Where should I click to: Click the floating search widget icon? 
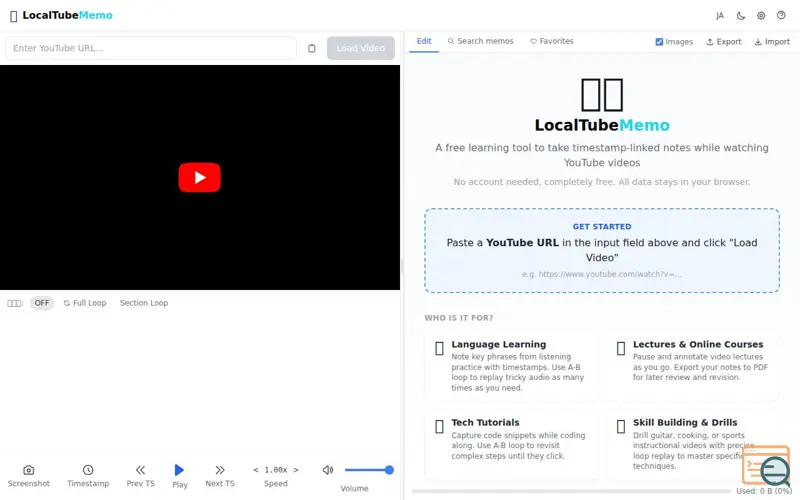(x=766, y=466)
